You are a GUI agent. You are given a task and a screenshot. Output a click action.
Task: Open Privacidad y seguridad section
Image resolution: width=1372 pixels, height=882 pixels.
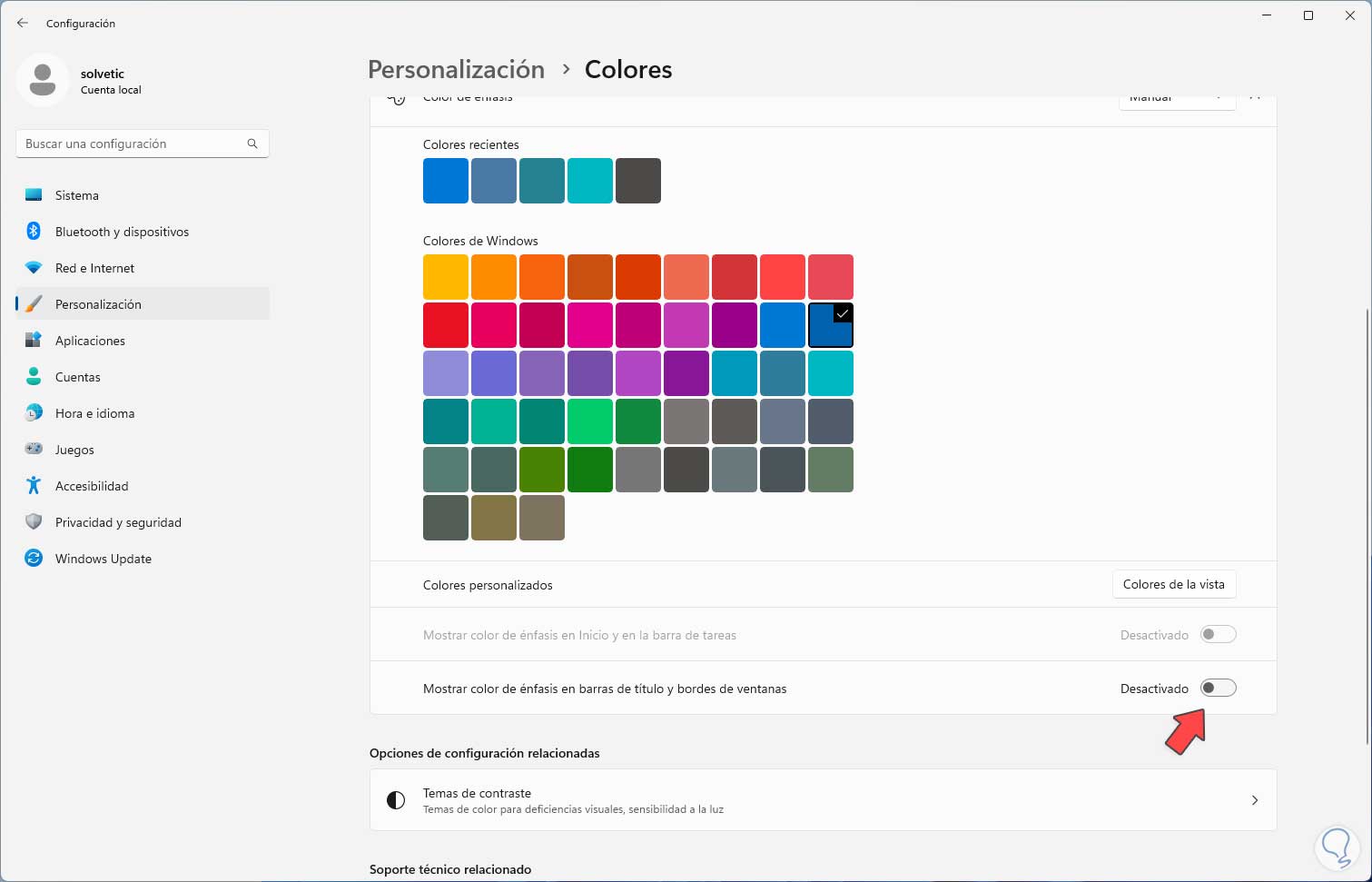tap(118, 522)
